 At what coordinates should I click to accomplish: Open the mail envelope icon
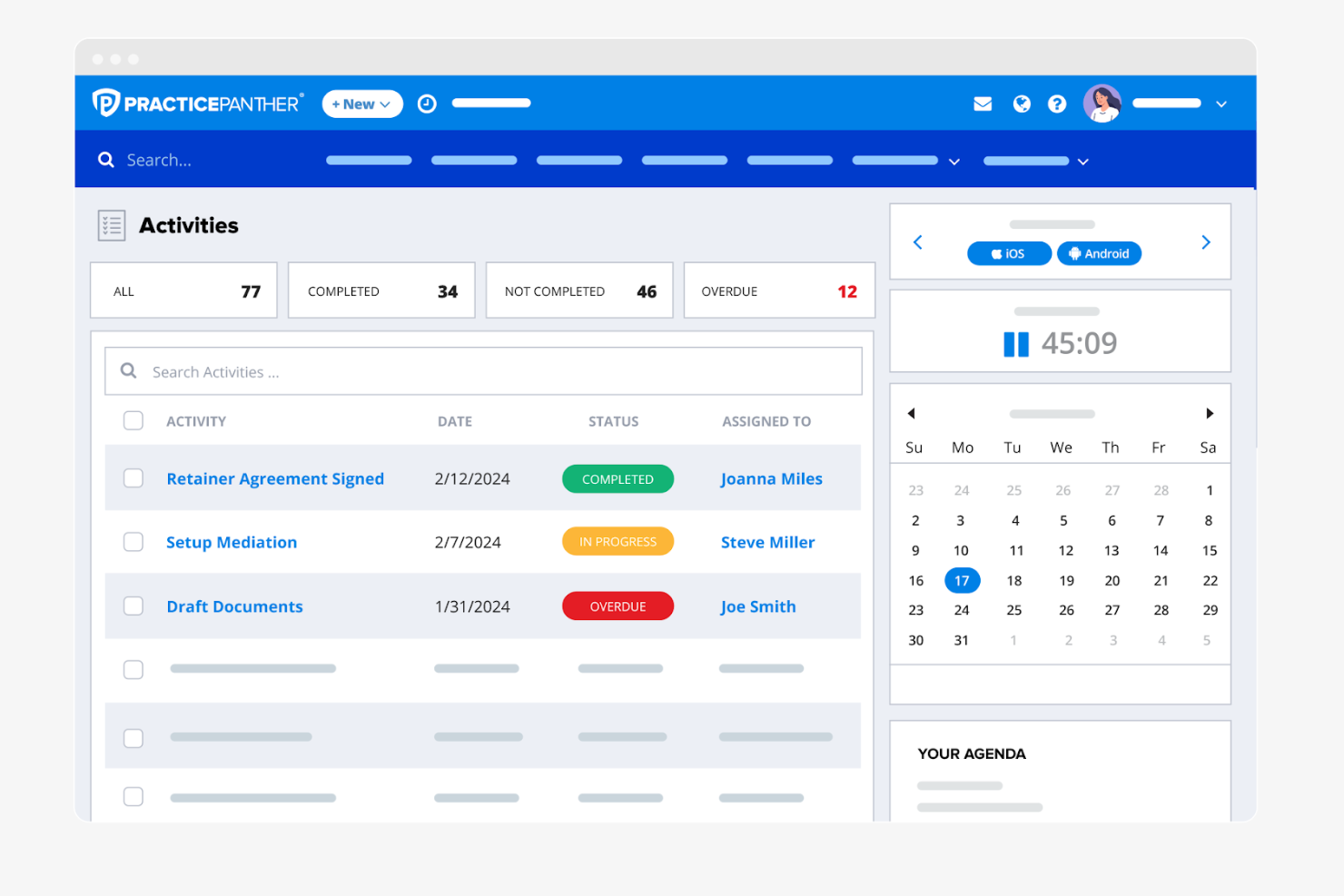[x=983, y=103]
